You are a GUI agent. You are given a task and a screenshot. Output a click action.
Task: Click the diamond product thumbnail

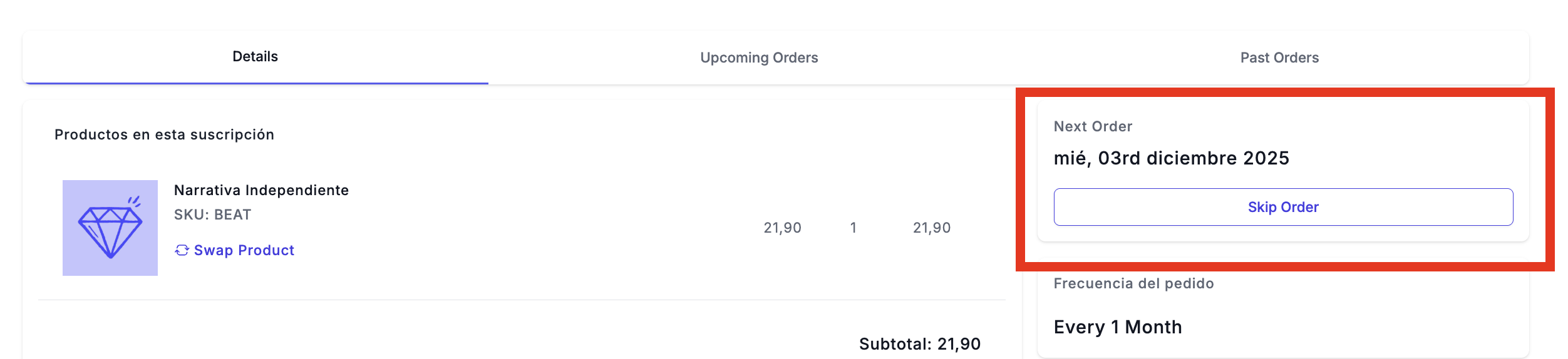110,228
